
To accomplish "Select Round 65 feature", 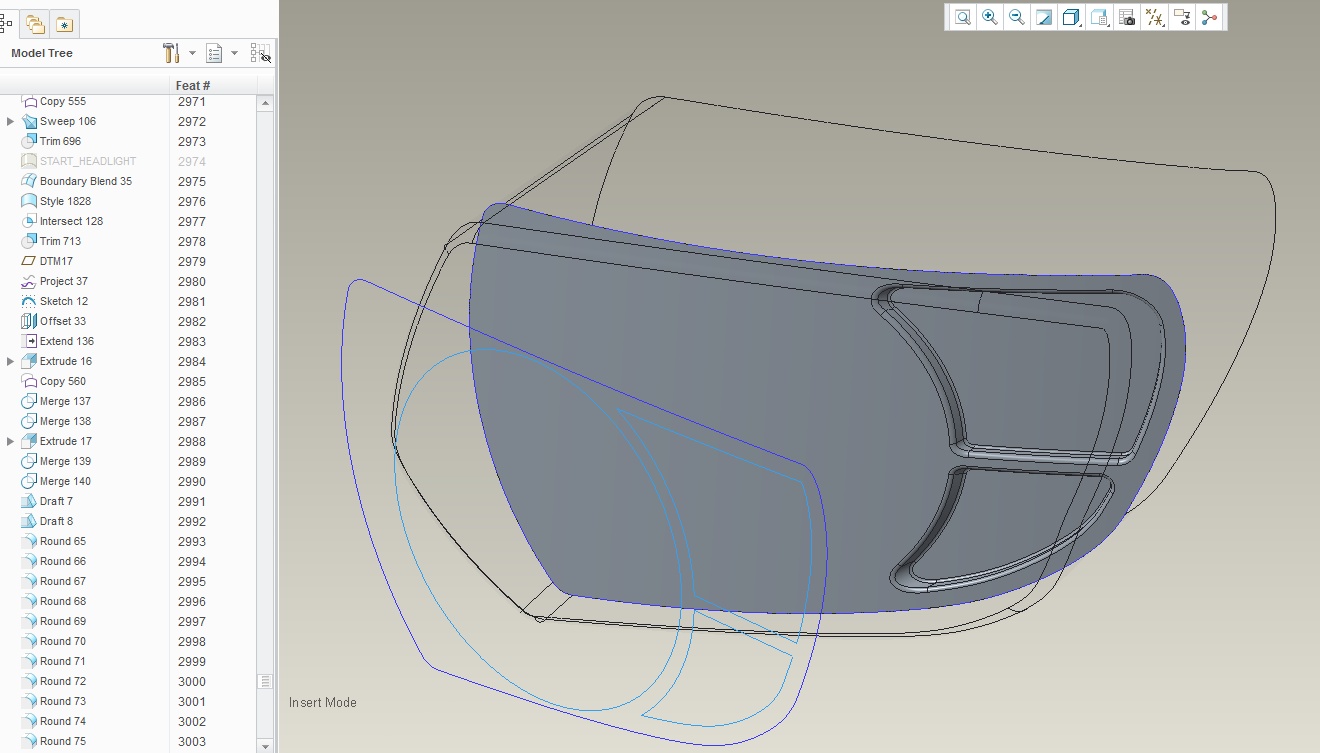I will coord(63,541).
